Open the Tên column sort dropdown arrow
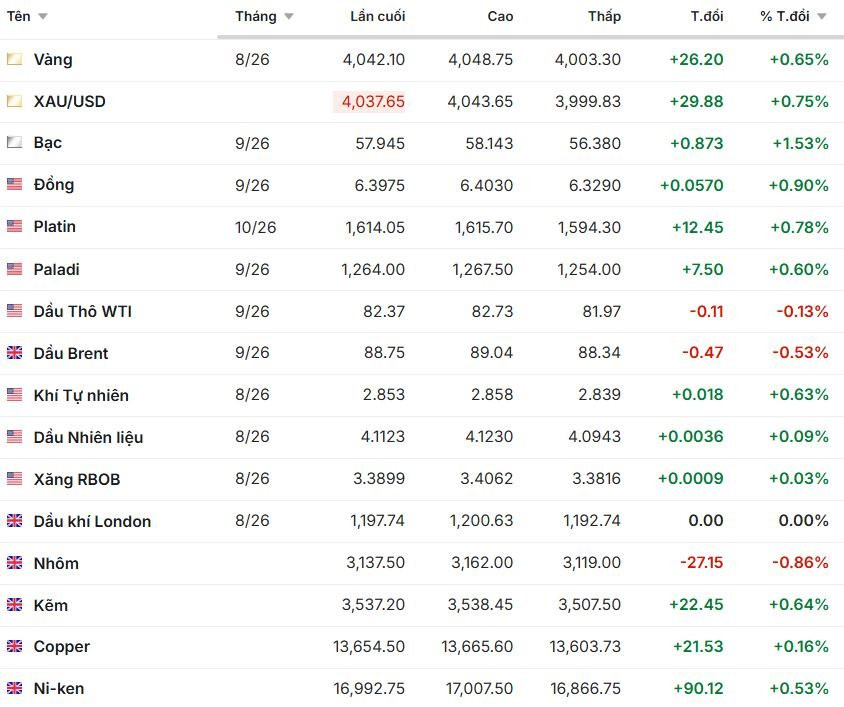The height and width of the screenshot is (707, 844). click(43, 17)
